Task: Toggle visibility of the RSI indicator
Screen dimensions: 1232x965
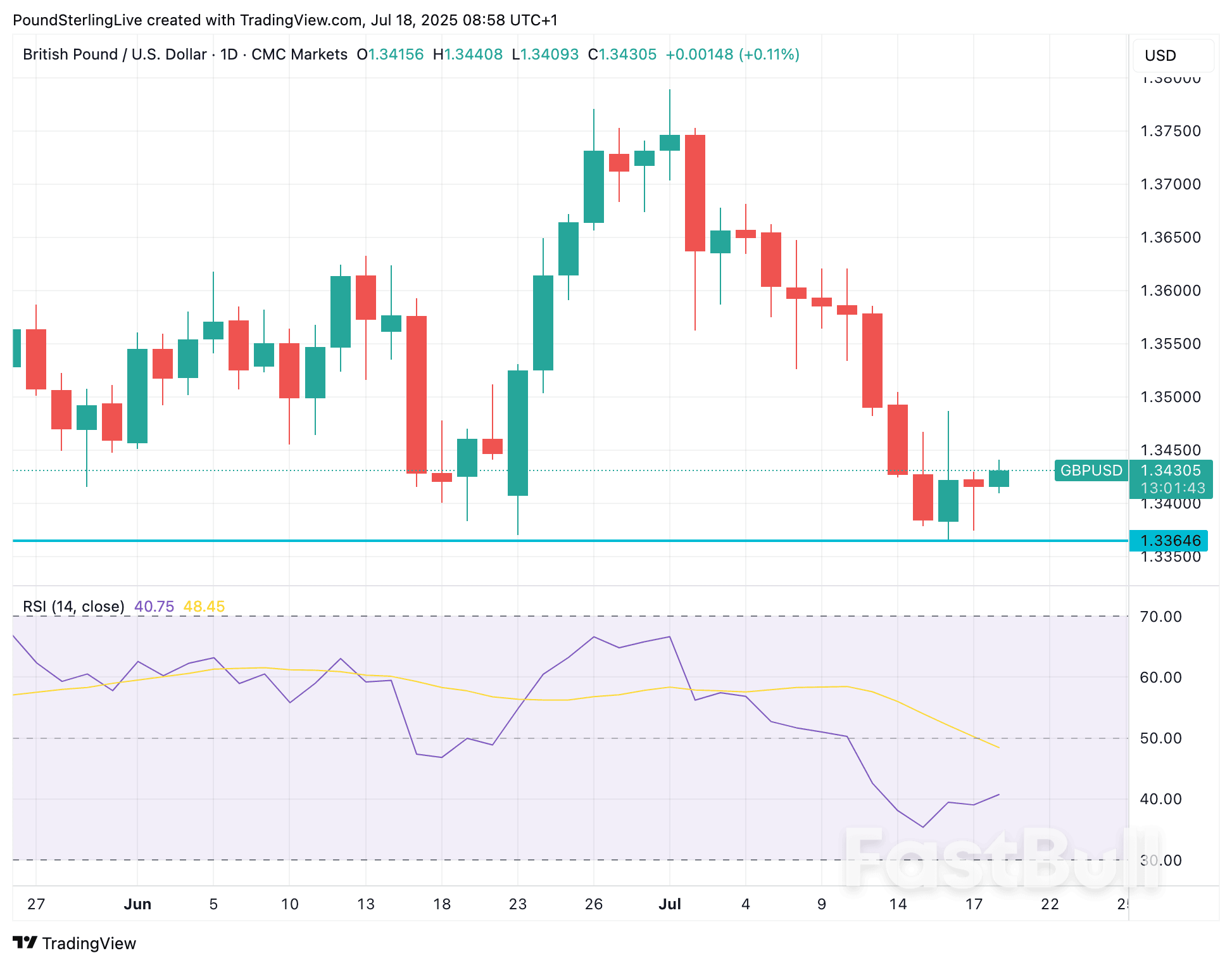Action: click(73, 606)
